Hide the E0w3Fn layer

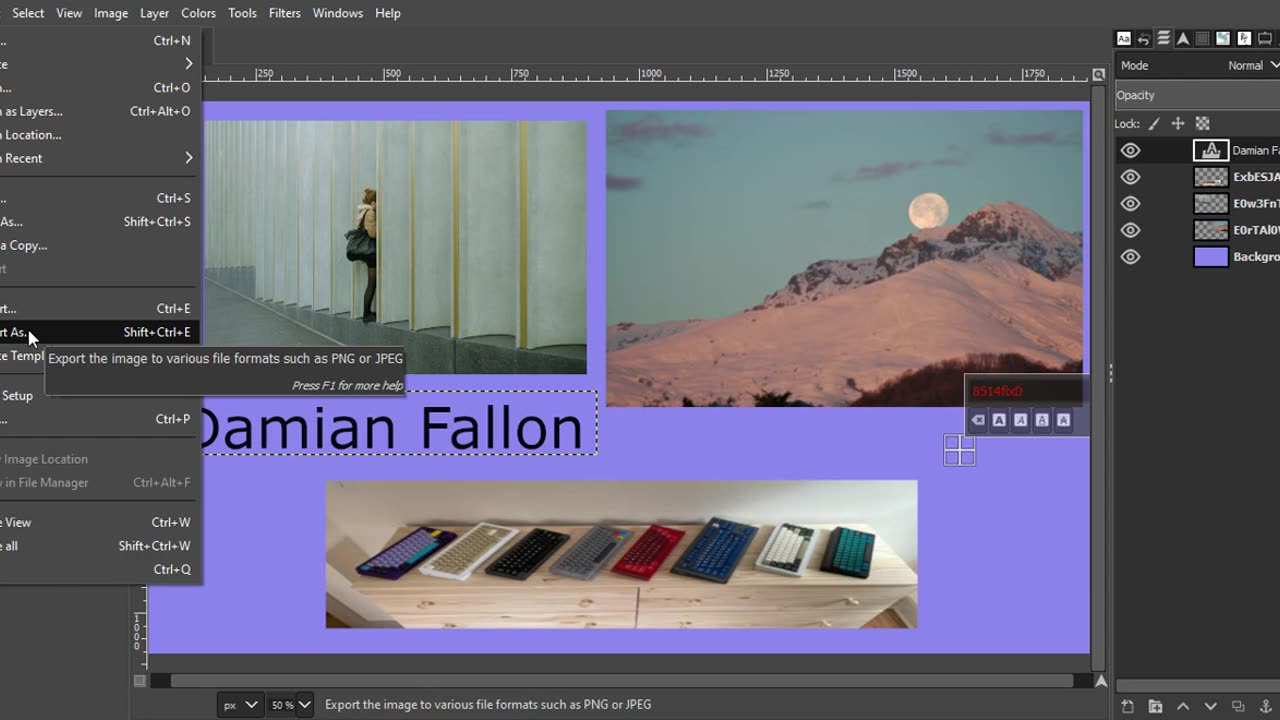tap(1130, 203)
